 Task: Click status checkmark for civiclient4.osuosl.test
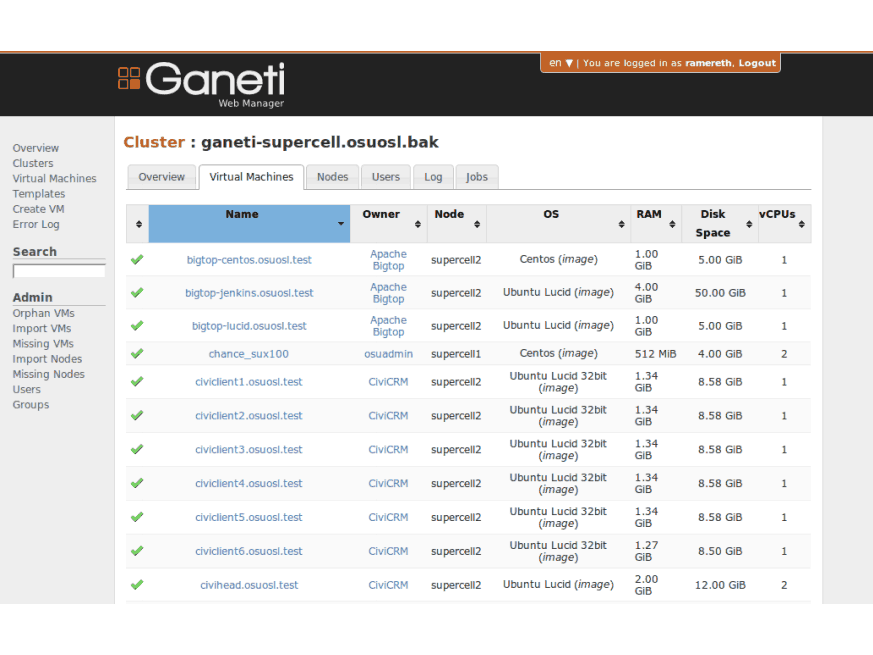coord(137,483)
